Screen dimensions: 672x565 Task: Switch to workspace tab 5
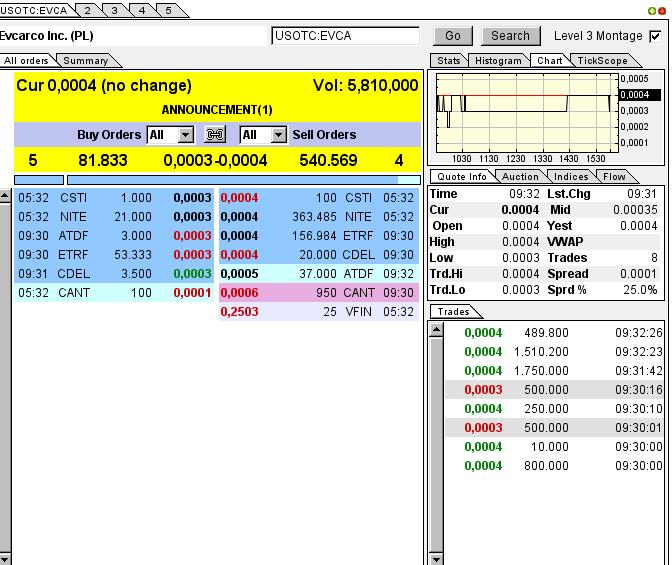(x=168, y=10)
